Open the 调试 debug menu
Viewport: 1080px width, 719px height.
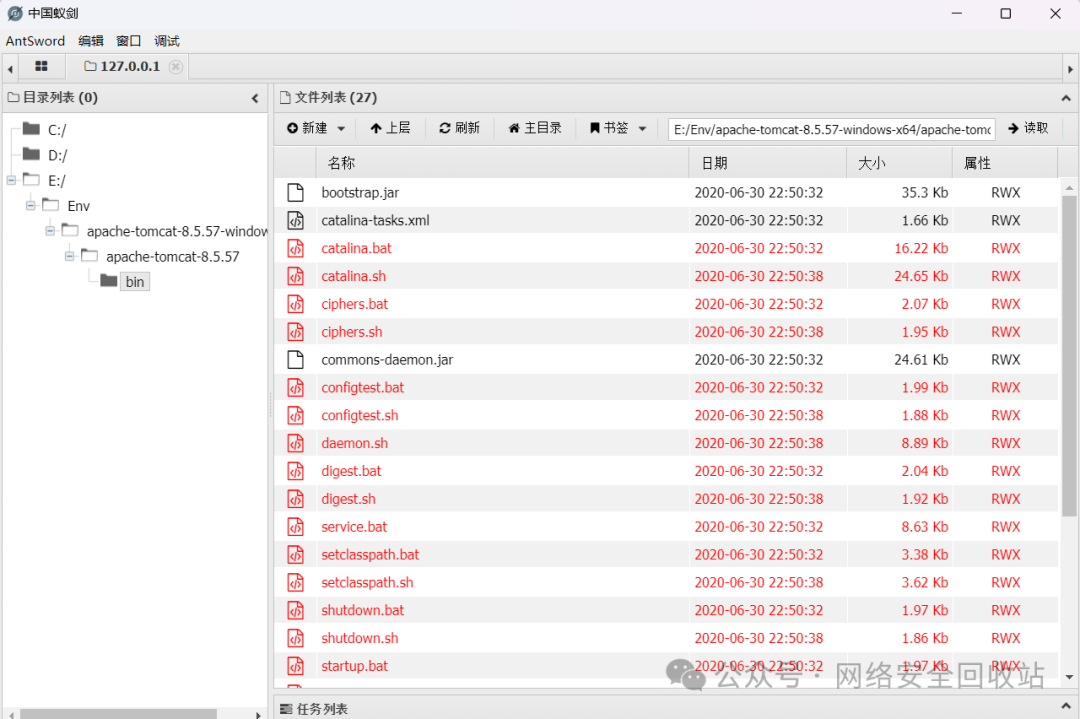(x=167, y=41)
